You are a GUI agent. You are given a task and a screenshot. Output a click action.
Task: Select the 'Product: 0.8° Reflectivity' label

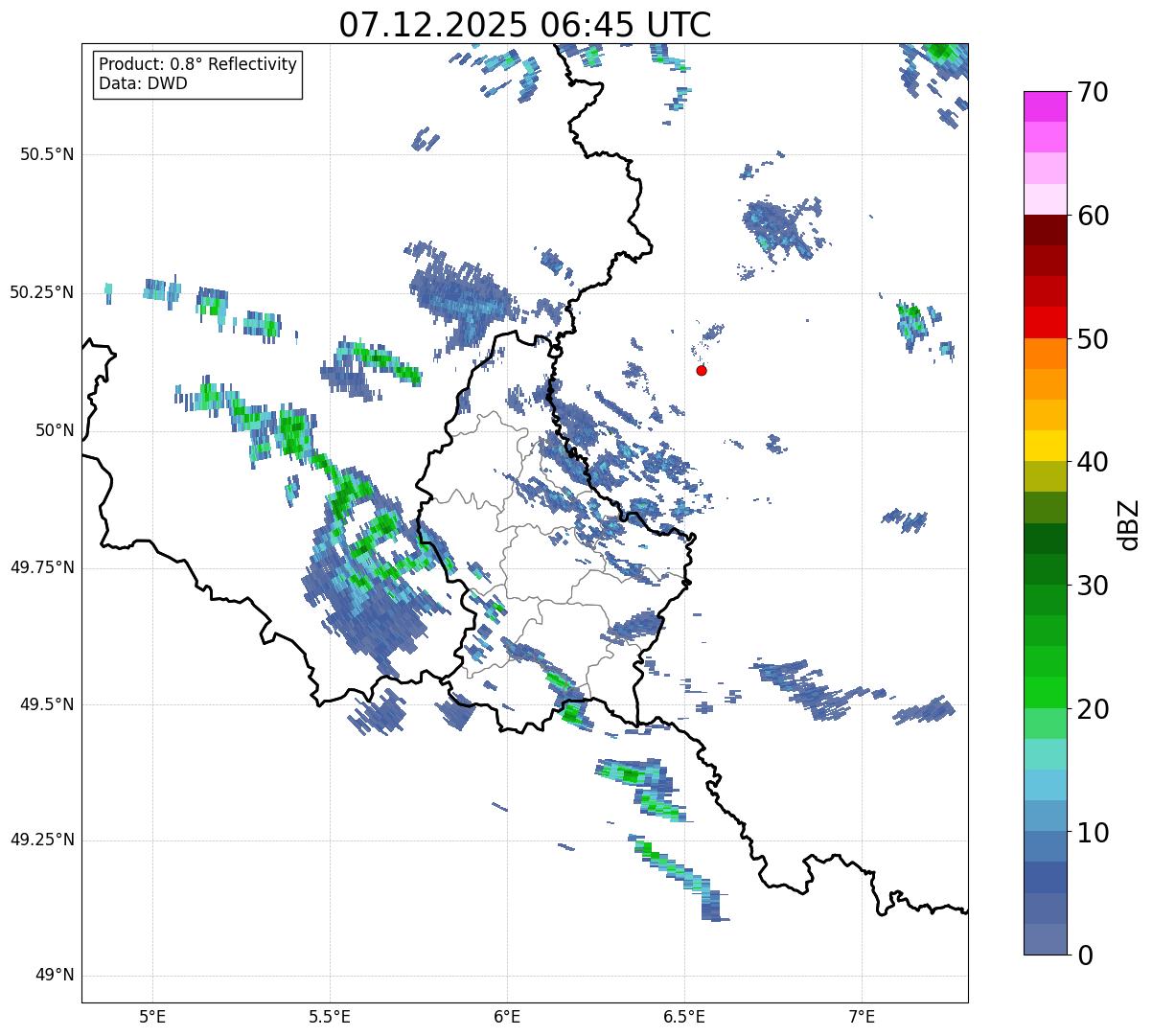click(198, 64)
